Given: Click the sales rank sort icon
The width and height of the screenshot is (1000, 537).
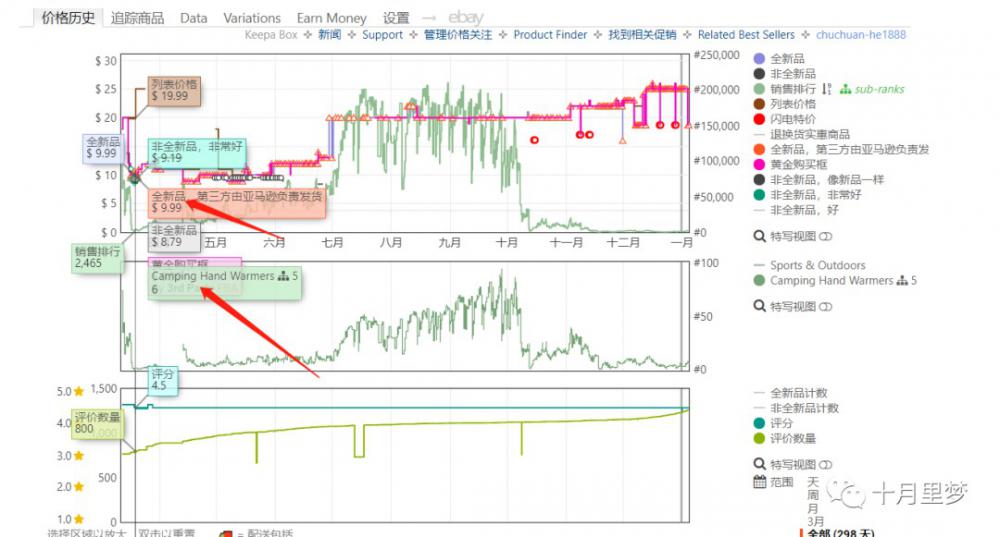Looking at the screenshot, I should click(x=827, y=89).
